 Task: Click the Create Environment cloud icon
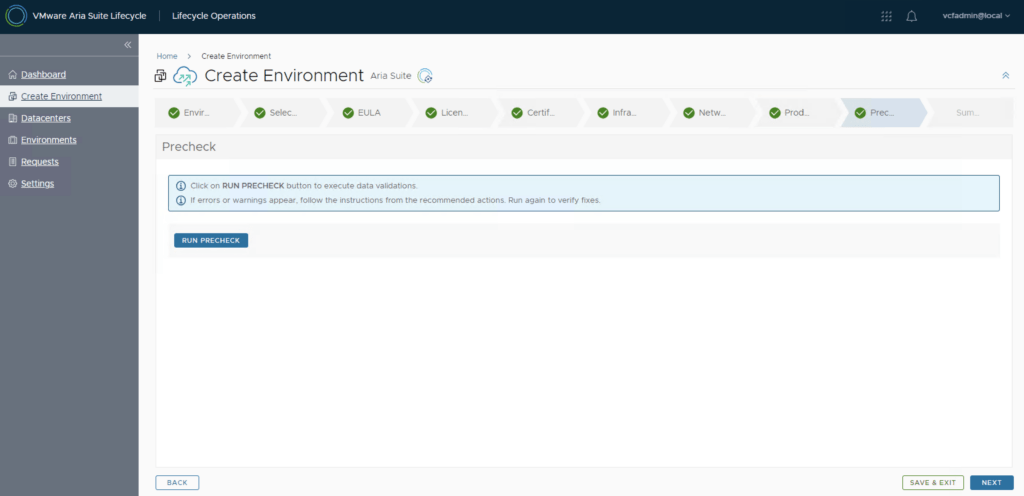(186, 76)
